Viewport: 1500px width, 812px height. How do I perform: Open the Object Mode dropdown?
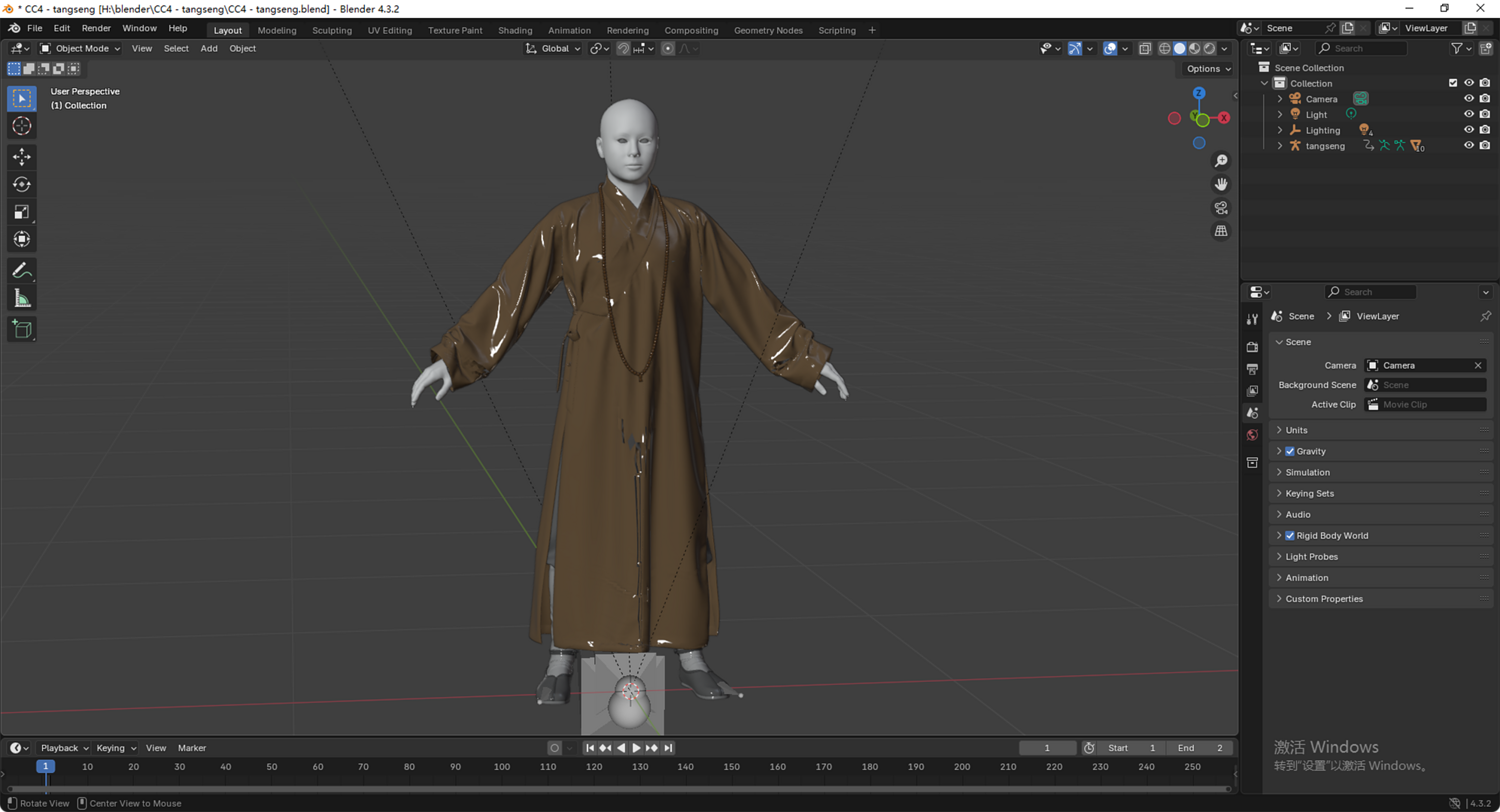point(80,48)
